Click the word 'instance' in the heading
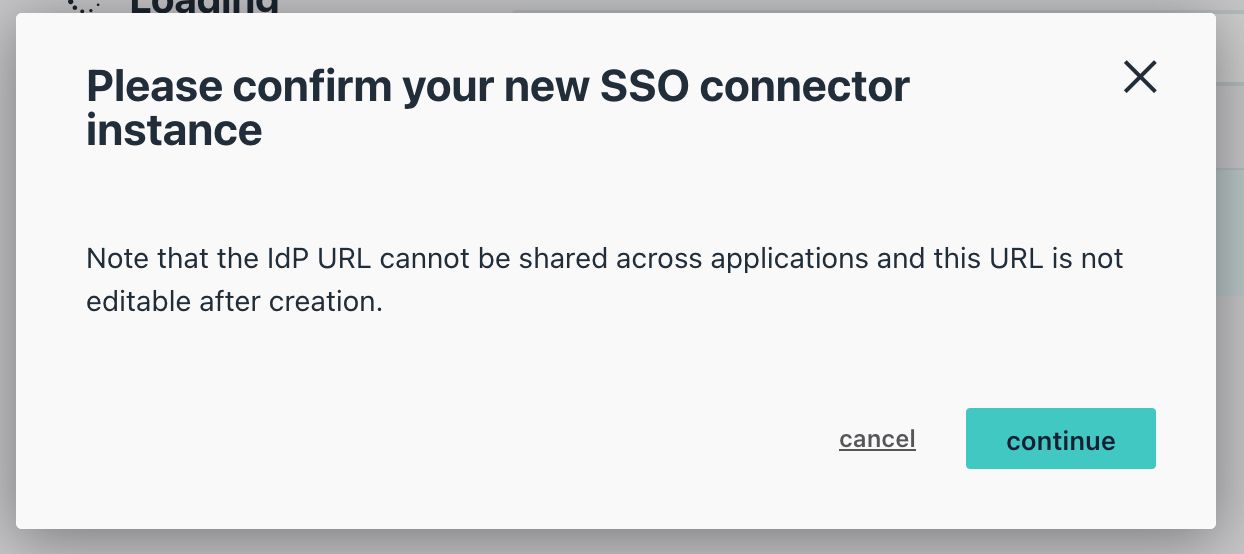This screenshot has width=1244, height=554. click(x=174, y=130)
